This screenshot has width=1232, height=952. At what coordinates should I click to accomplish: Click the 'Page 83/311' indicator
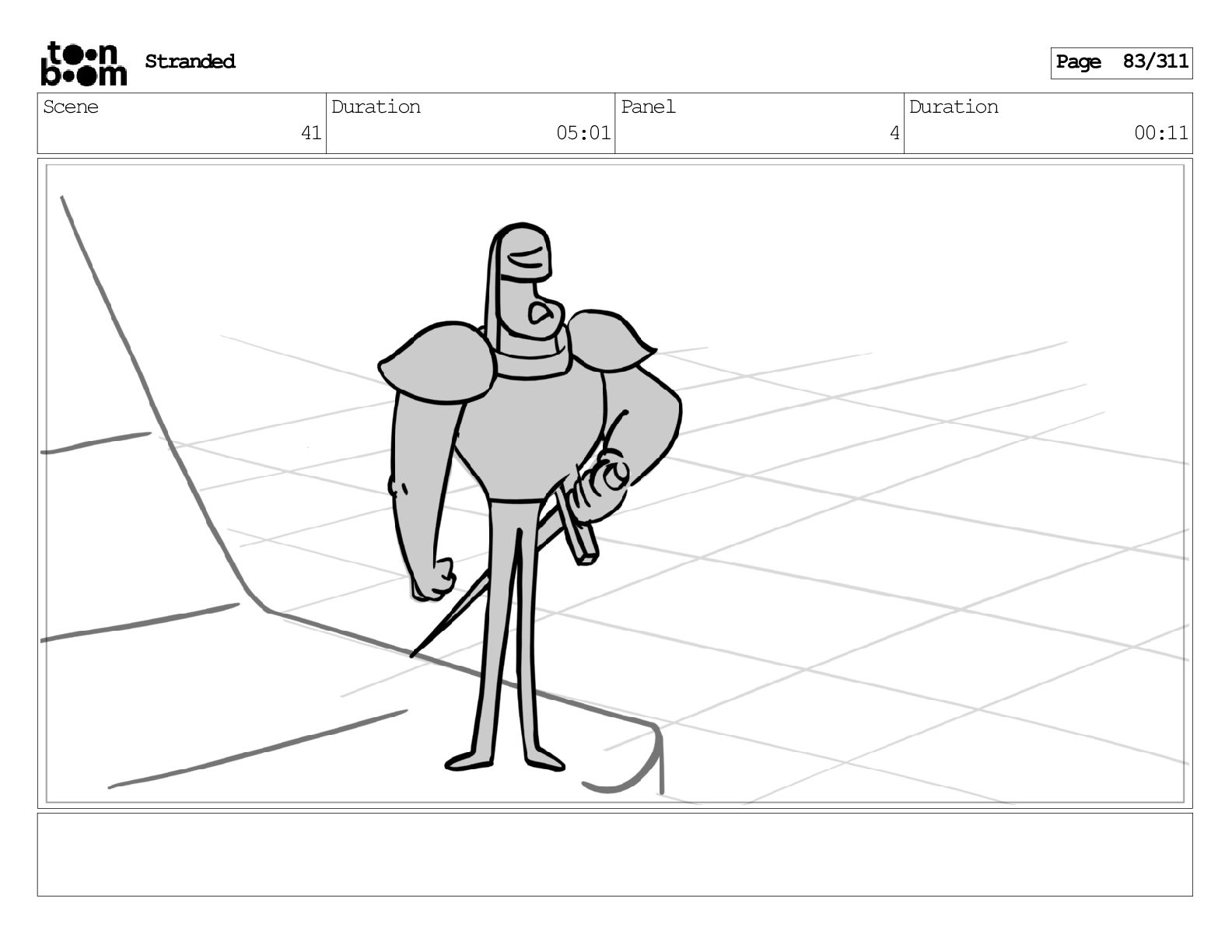(x=1122, y=62)
